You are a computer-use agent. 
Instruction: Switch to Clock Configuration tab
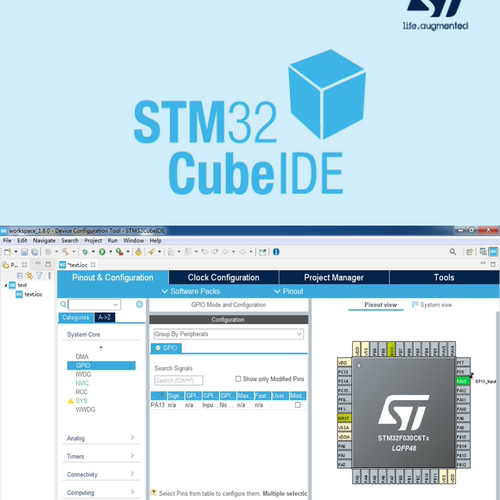223,277
